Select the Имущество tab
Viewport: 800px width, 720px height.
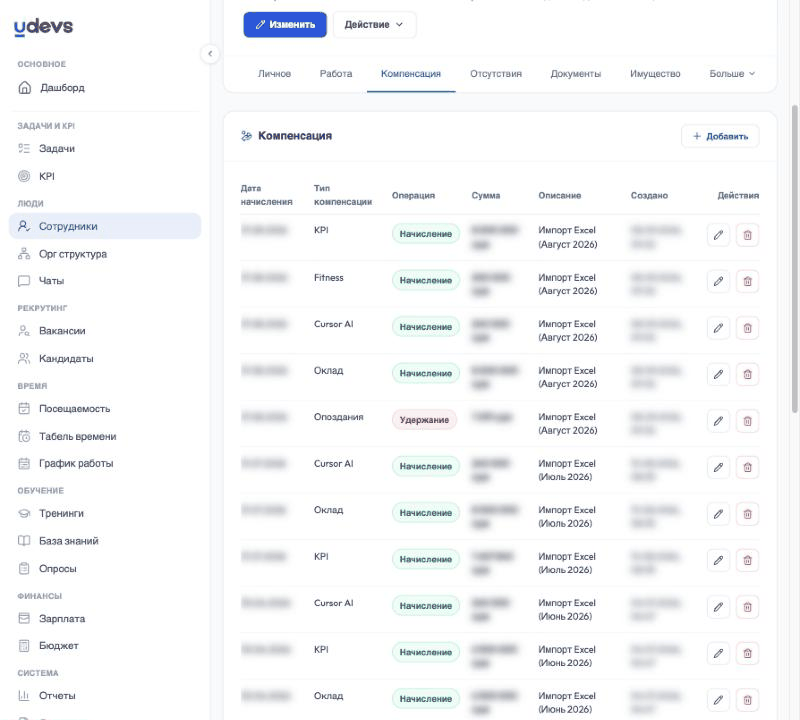coord(655,73)
